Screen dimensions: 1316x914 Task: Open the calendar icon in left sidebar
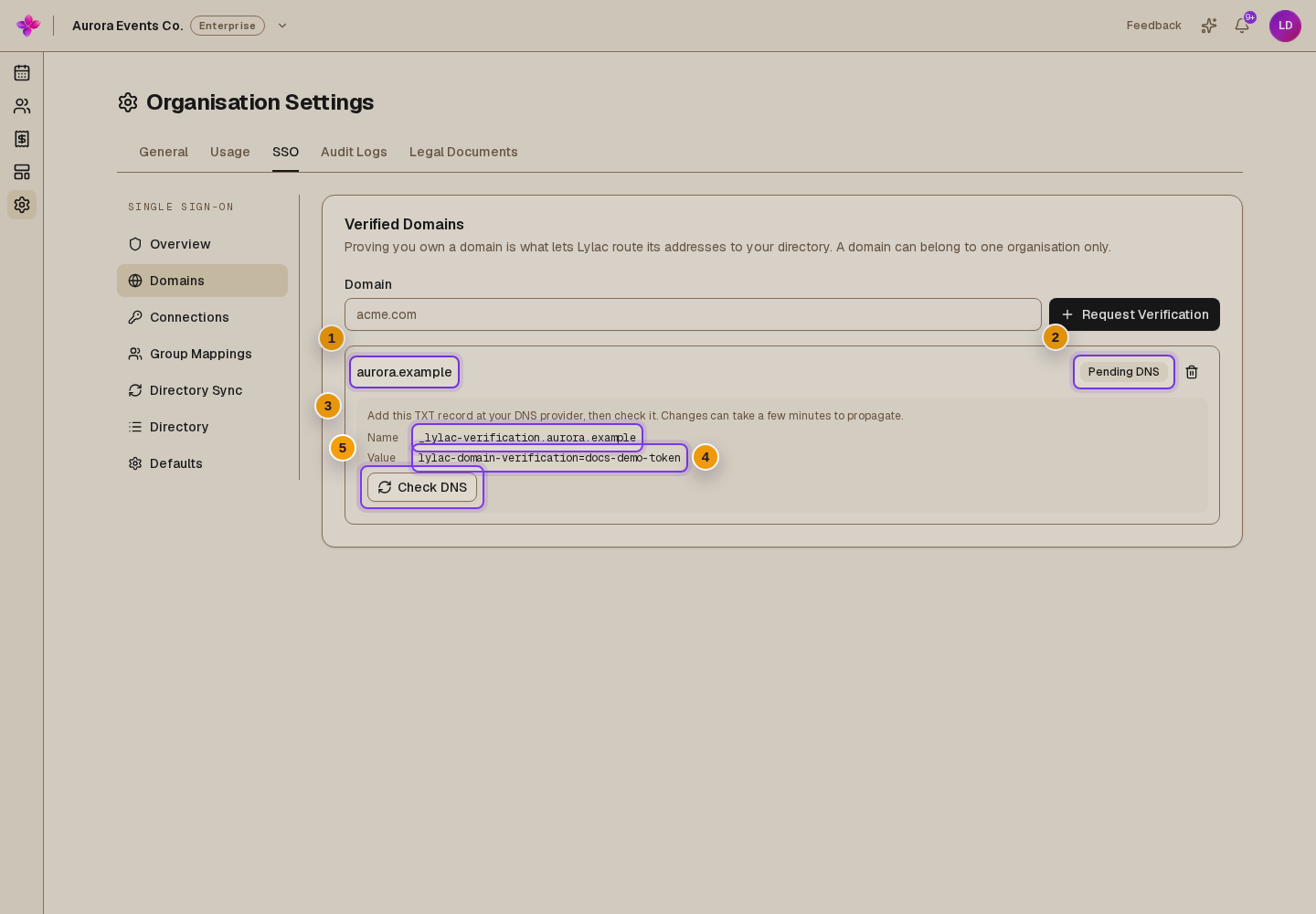coord(22,73)
